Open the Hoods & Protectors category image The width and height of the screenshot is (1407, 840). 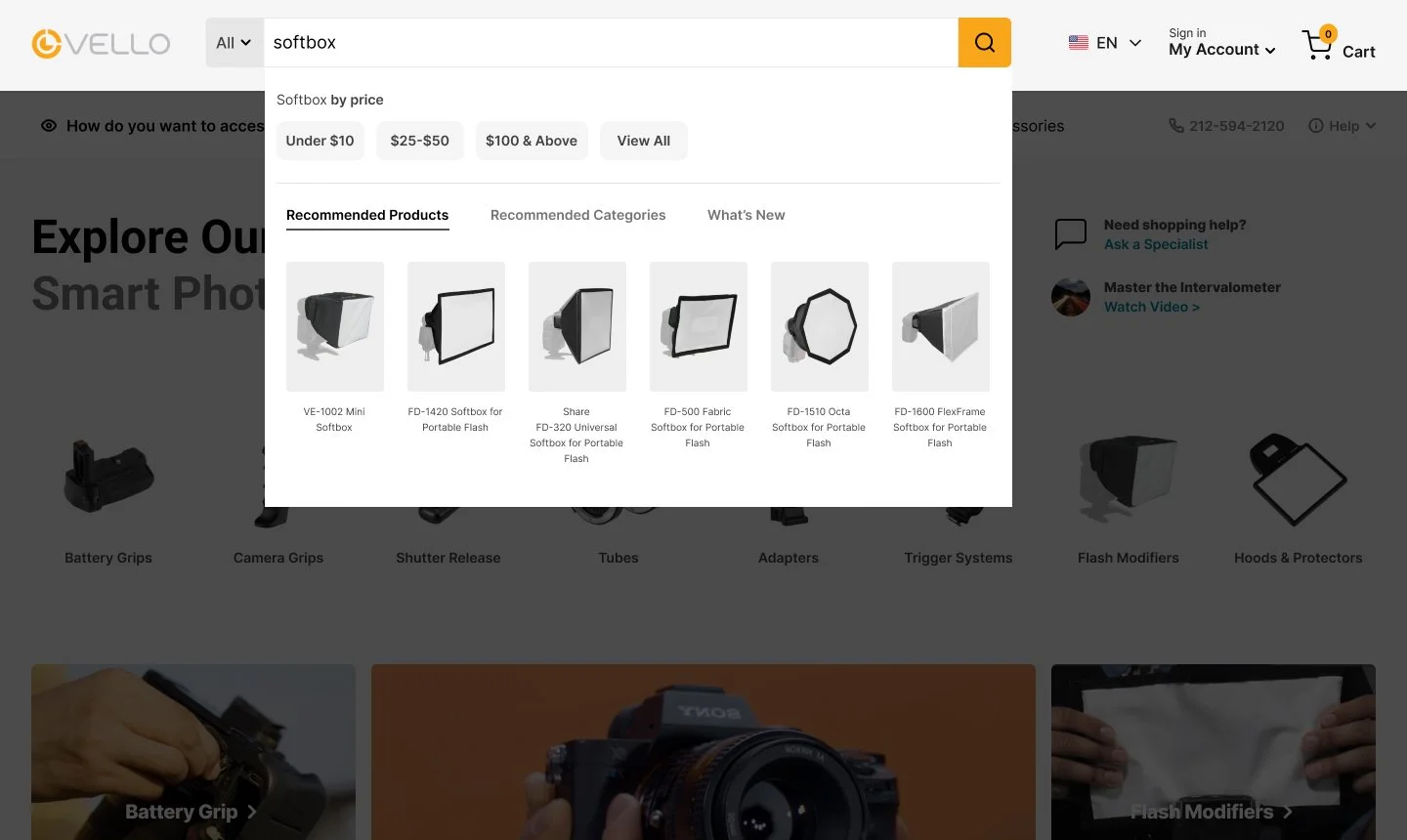pos(1299,479)
